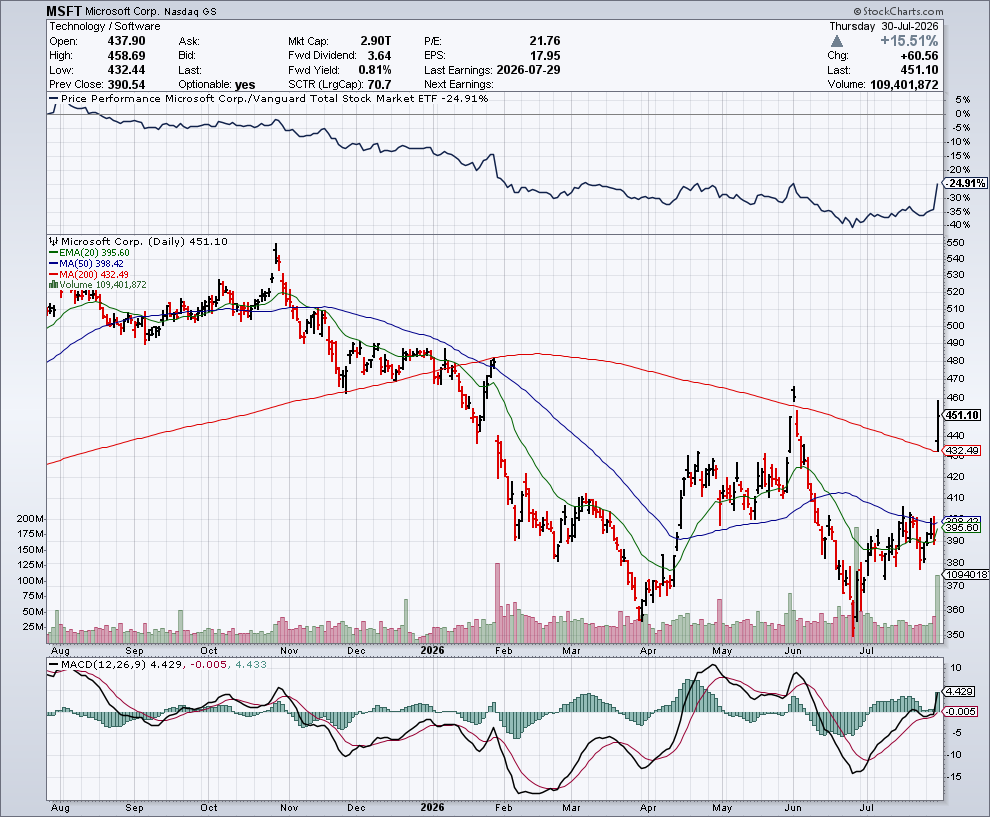Click the Last value 451.10 in header
Screen dimensions: 990x817
pyautogui.click(x=920, y=70)
